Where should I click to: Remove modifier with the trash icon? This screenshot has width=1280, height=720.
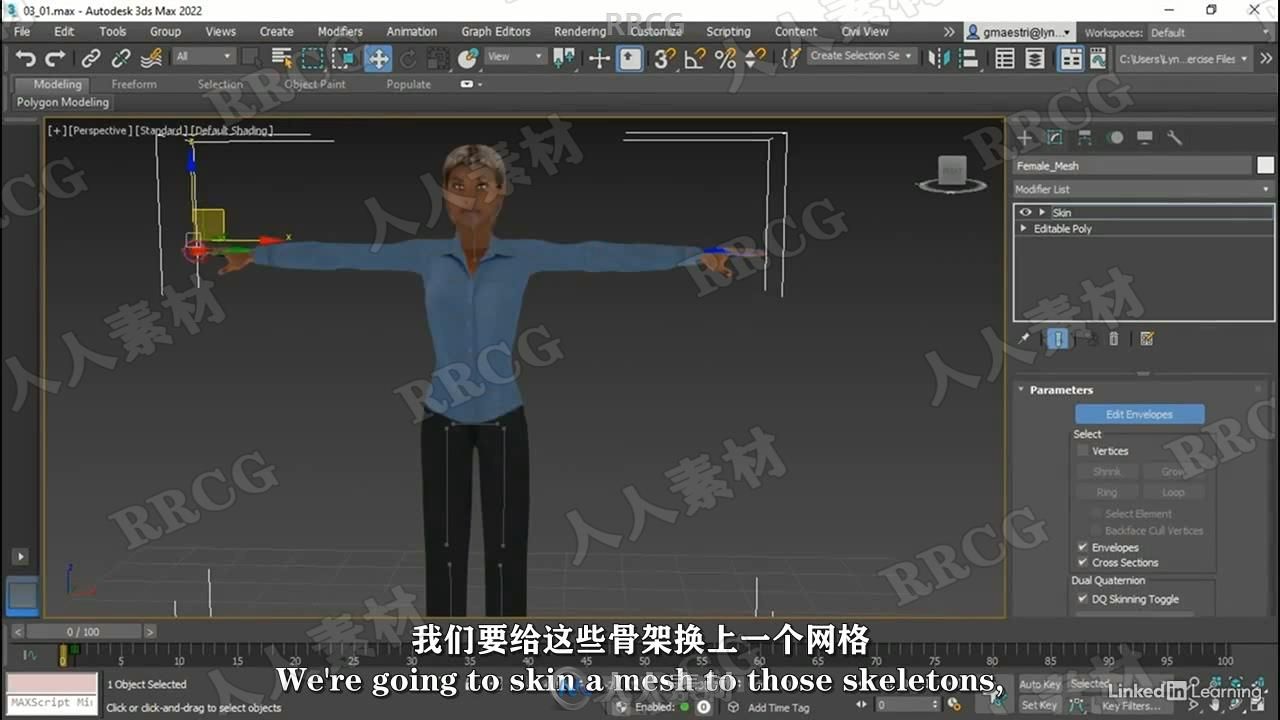coord(1113,339)
